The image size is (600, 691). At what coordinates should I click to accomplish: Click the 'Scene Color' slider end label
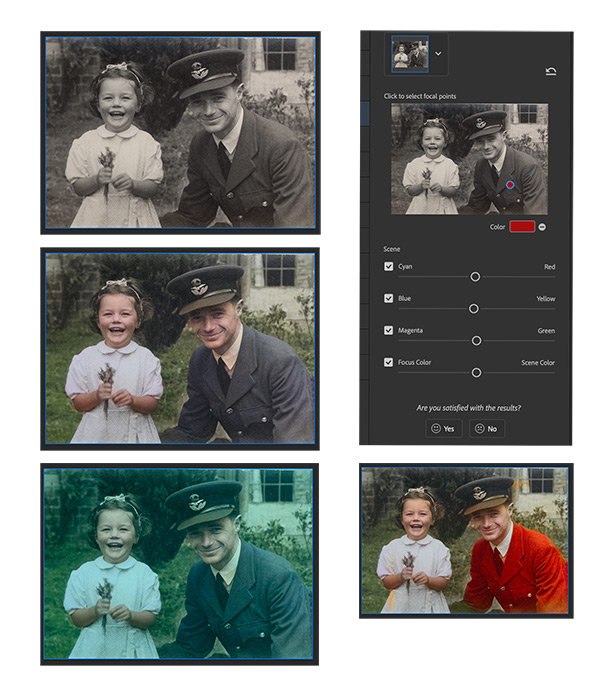point(538,363)
